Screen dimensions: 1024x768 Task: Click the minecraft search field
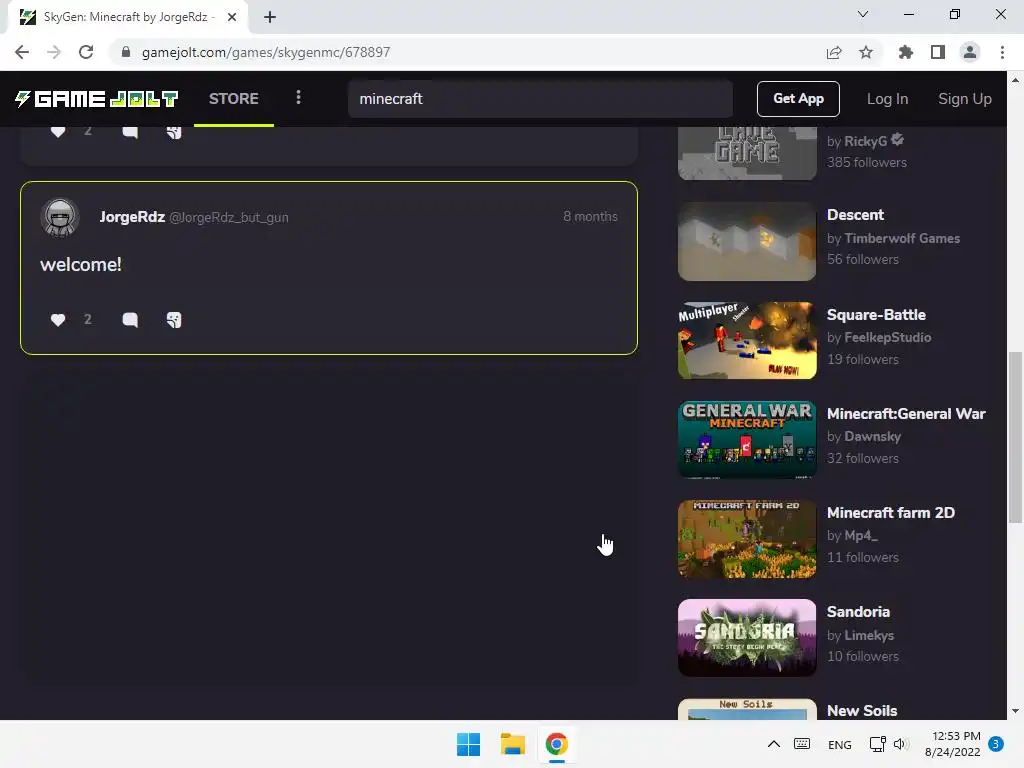pyautogui.click(x=540, y=99)
